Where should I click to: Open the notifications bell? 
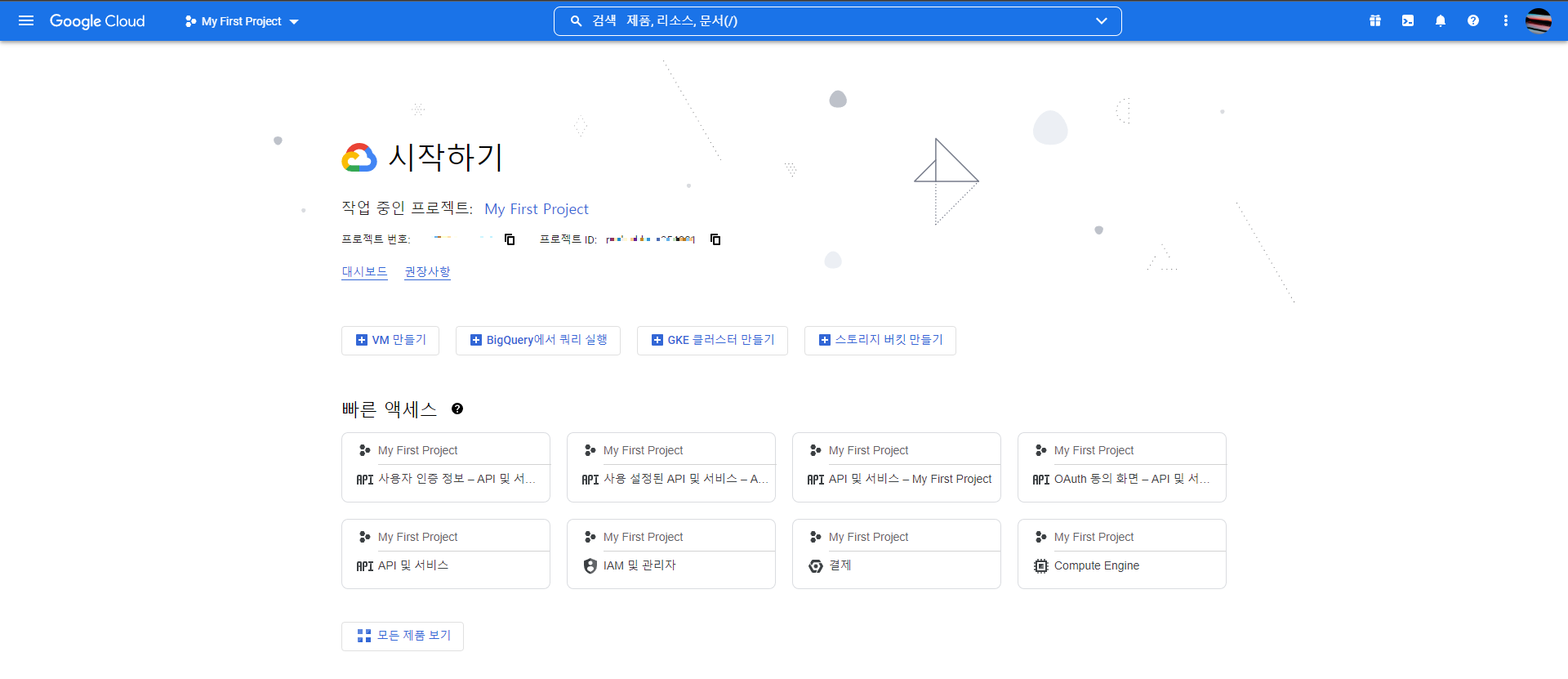[x=1441, y=21]
